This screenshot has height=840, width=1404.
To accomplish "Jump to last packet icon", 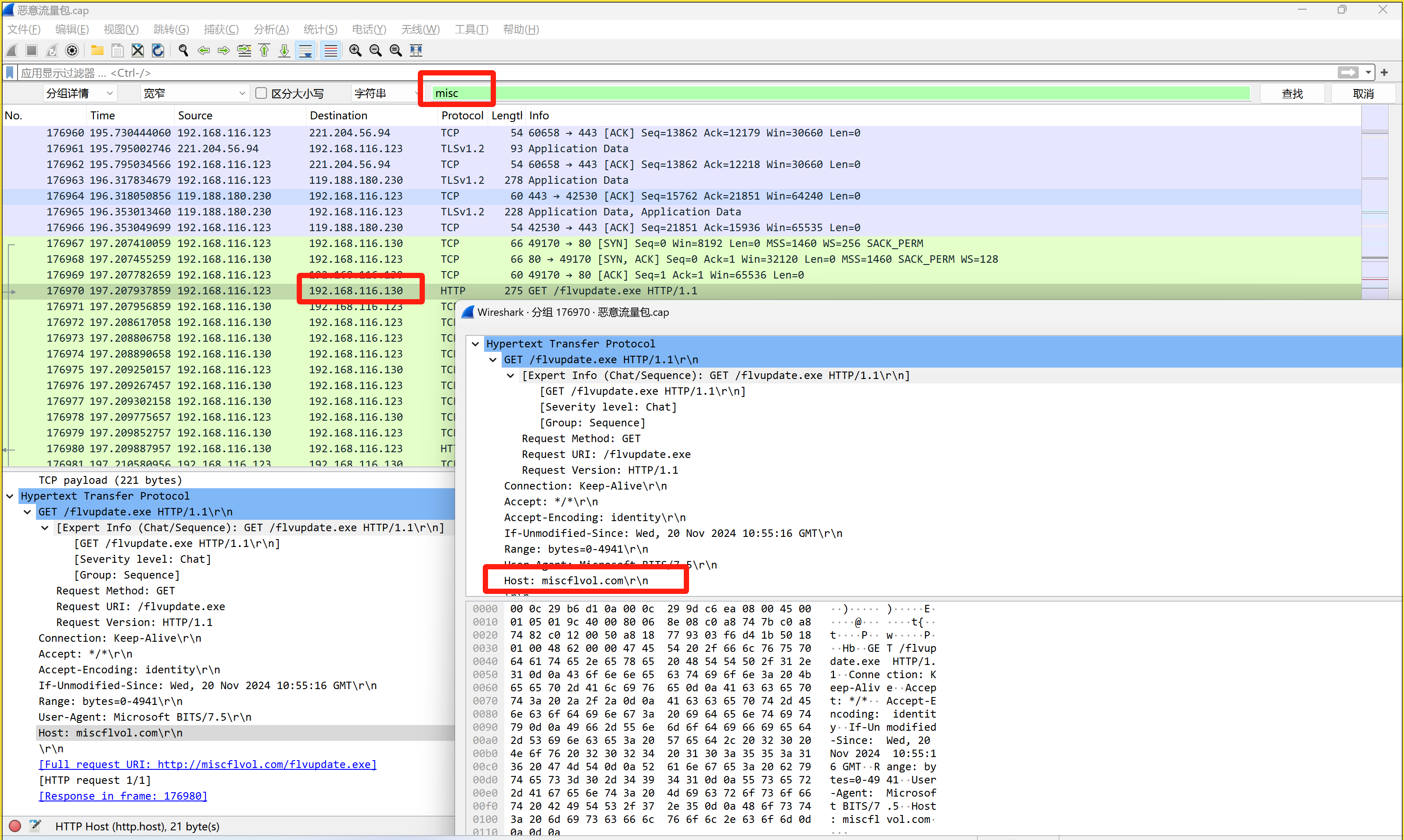I will coord(284,50).
